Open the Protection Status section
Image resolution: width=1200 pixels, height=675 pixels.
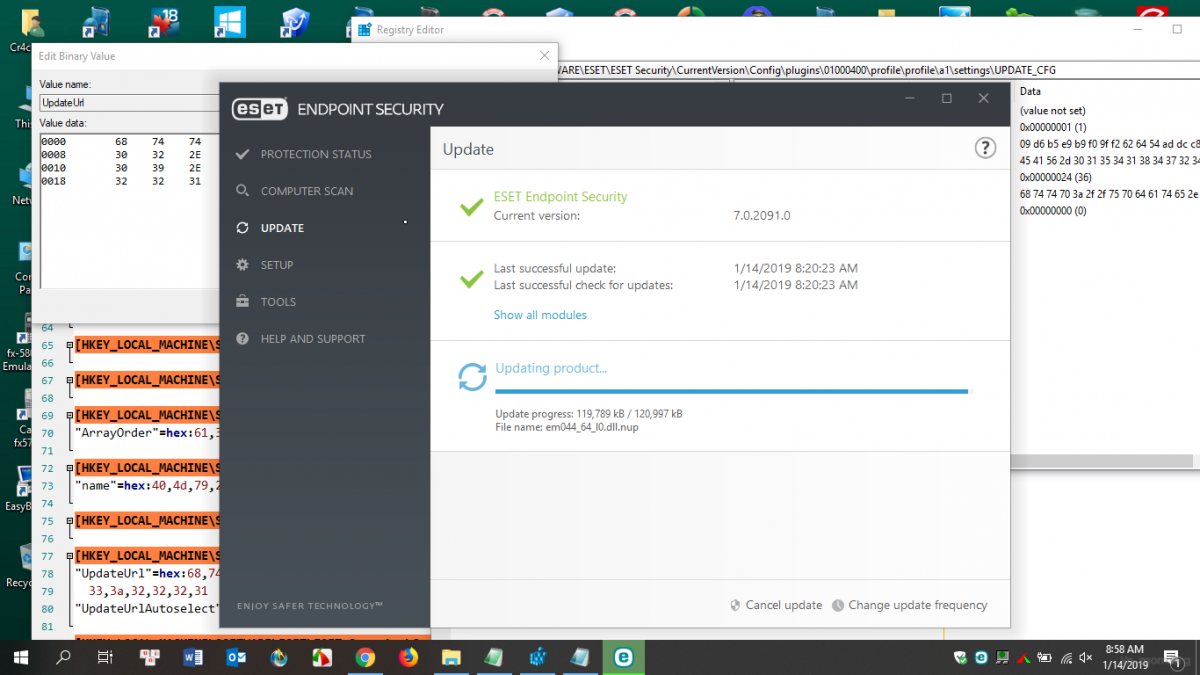pyautogui.click(x=315, y=154)
